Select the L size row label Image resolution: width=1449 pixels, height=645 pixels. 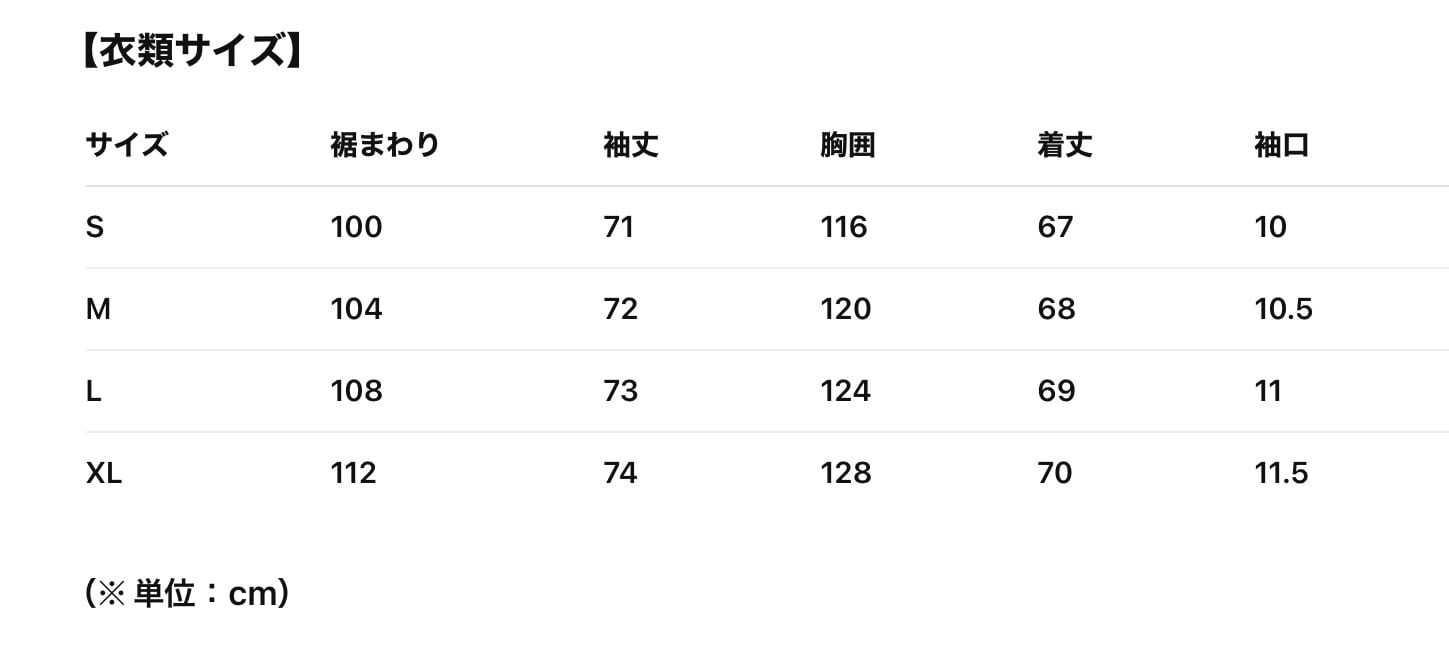click(x=94, y=392)
